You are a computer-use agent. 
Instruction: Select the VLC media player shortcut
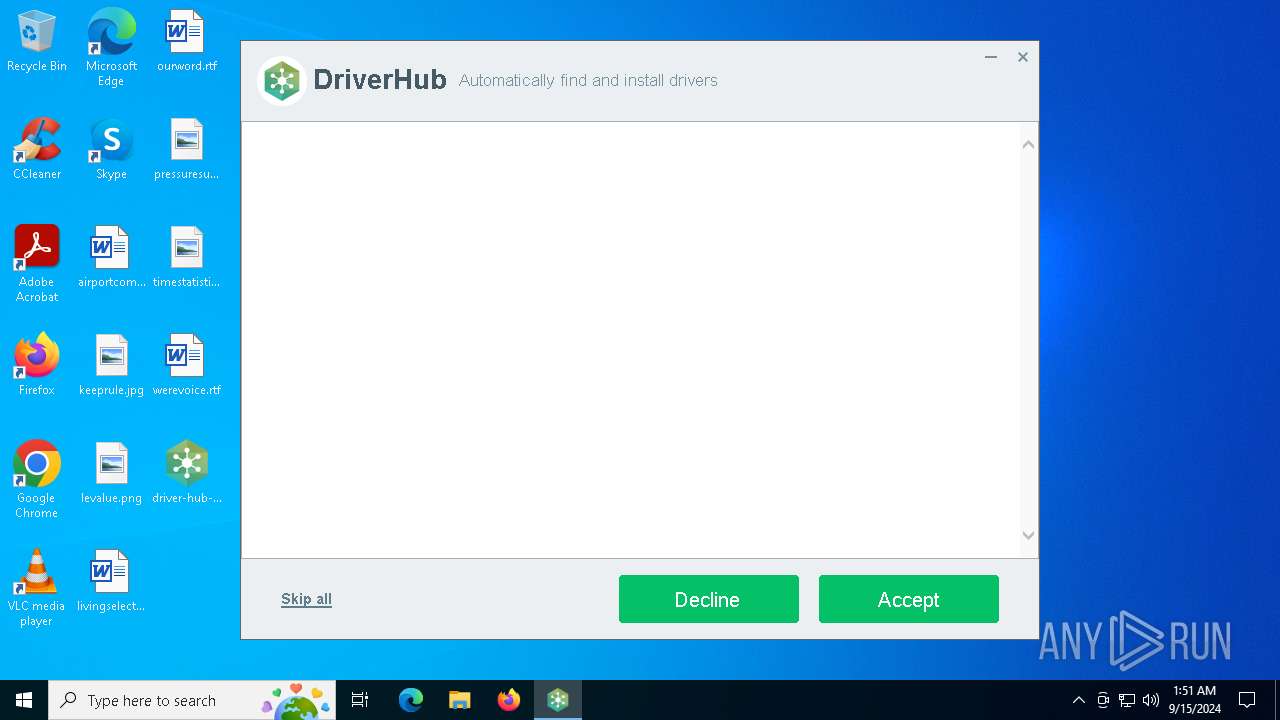(37, 588)
